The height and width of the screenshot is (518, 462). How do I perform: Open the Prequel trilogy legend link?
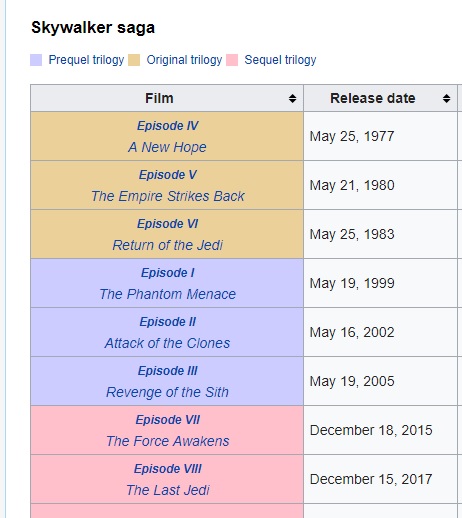(86, 60)
